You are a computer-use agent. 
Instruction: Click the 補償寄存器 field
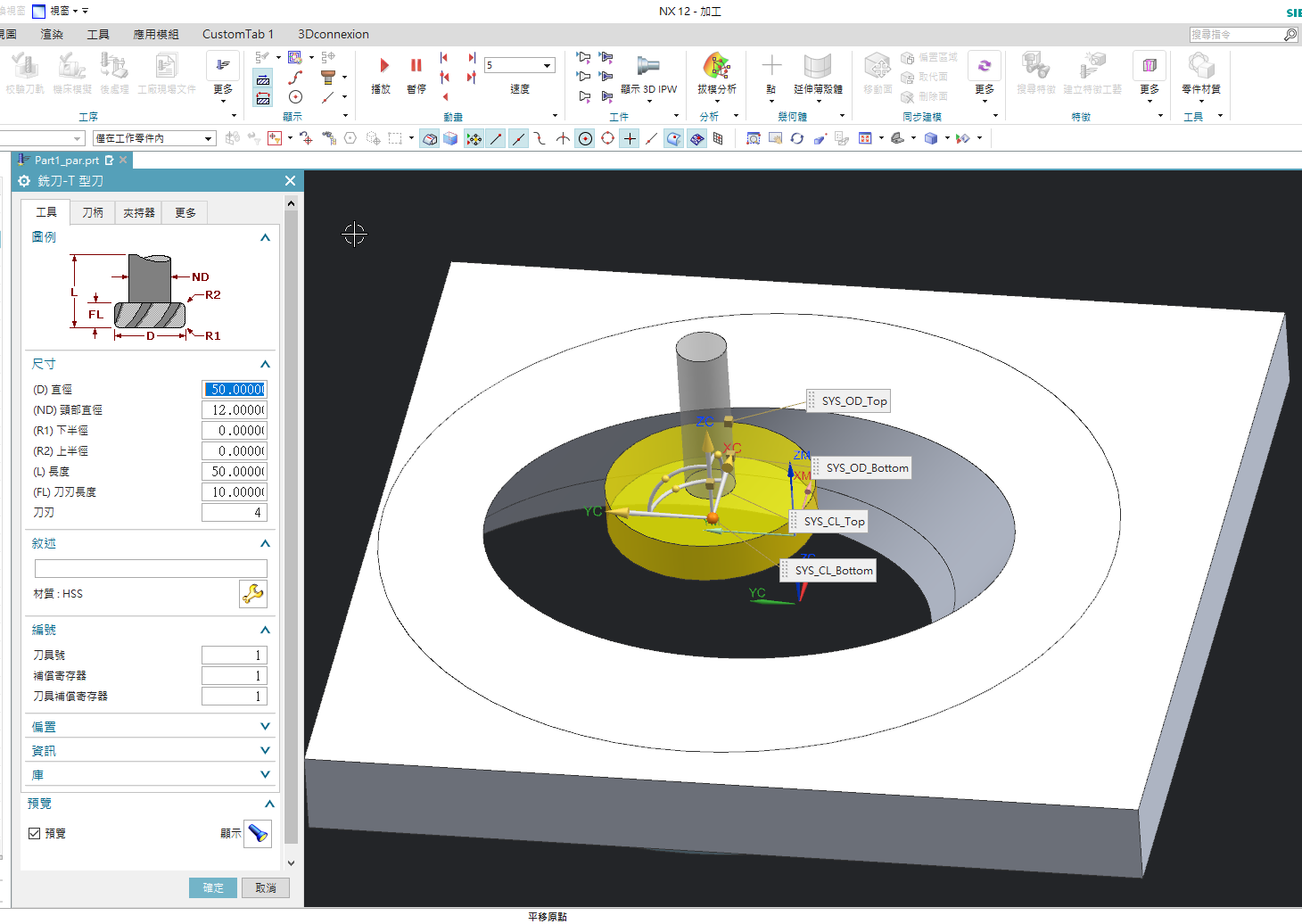click(235, 675)
